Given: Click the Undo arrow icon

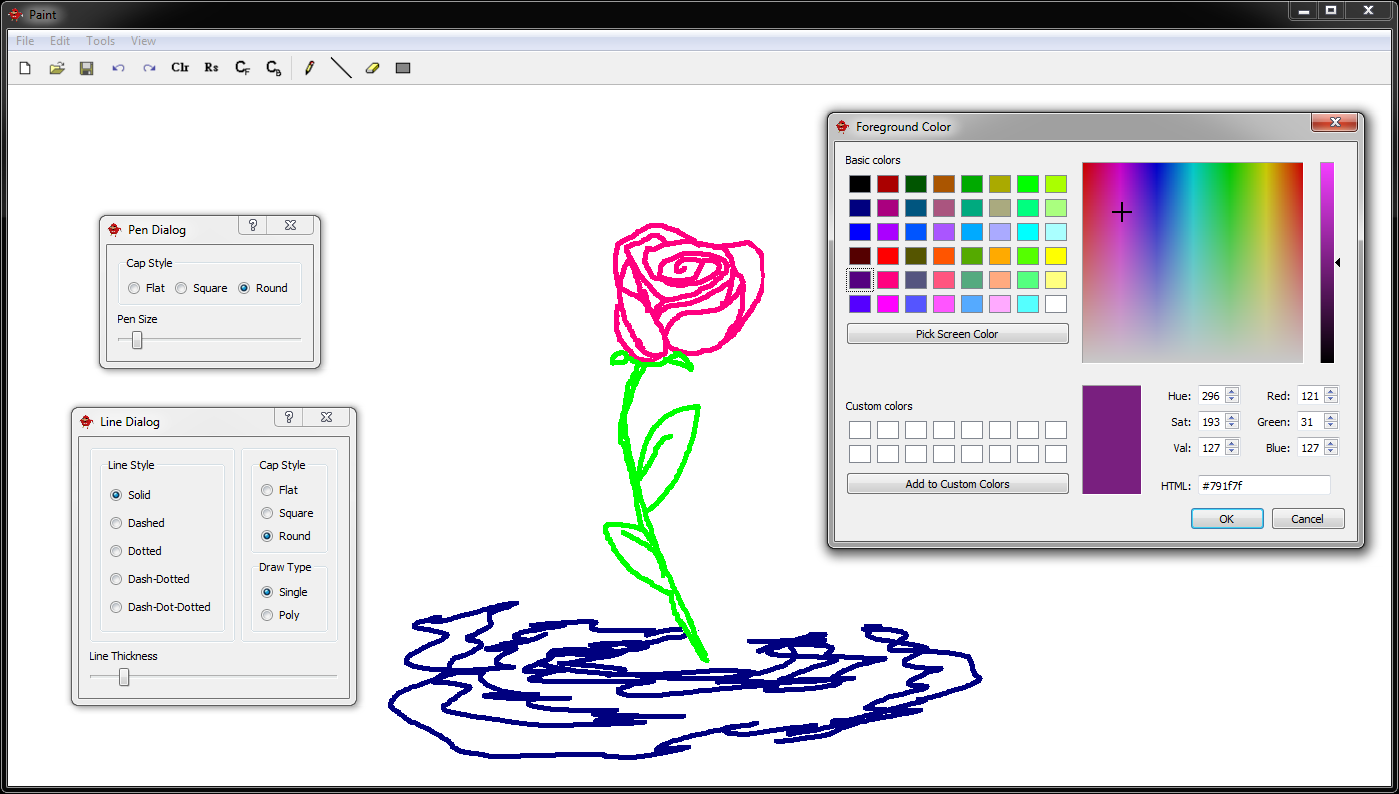Looking at the screenshot, I should pos(118,67).
